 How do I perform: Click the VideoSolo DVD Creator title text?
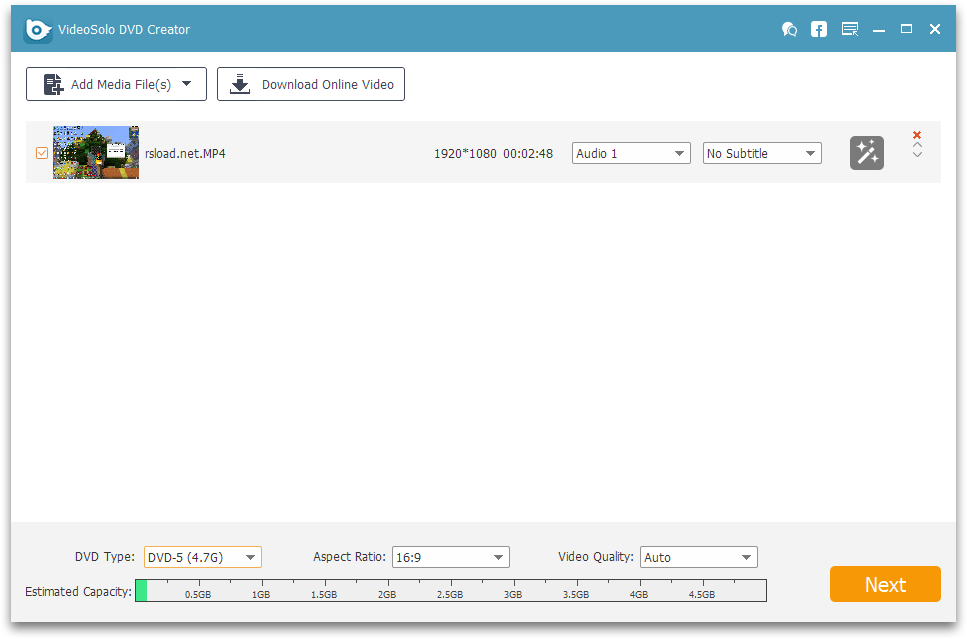click(x=124, y=30)
